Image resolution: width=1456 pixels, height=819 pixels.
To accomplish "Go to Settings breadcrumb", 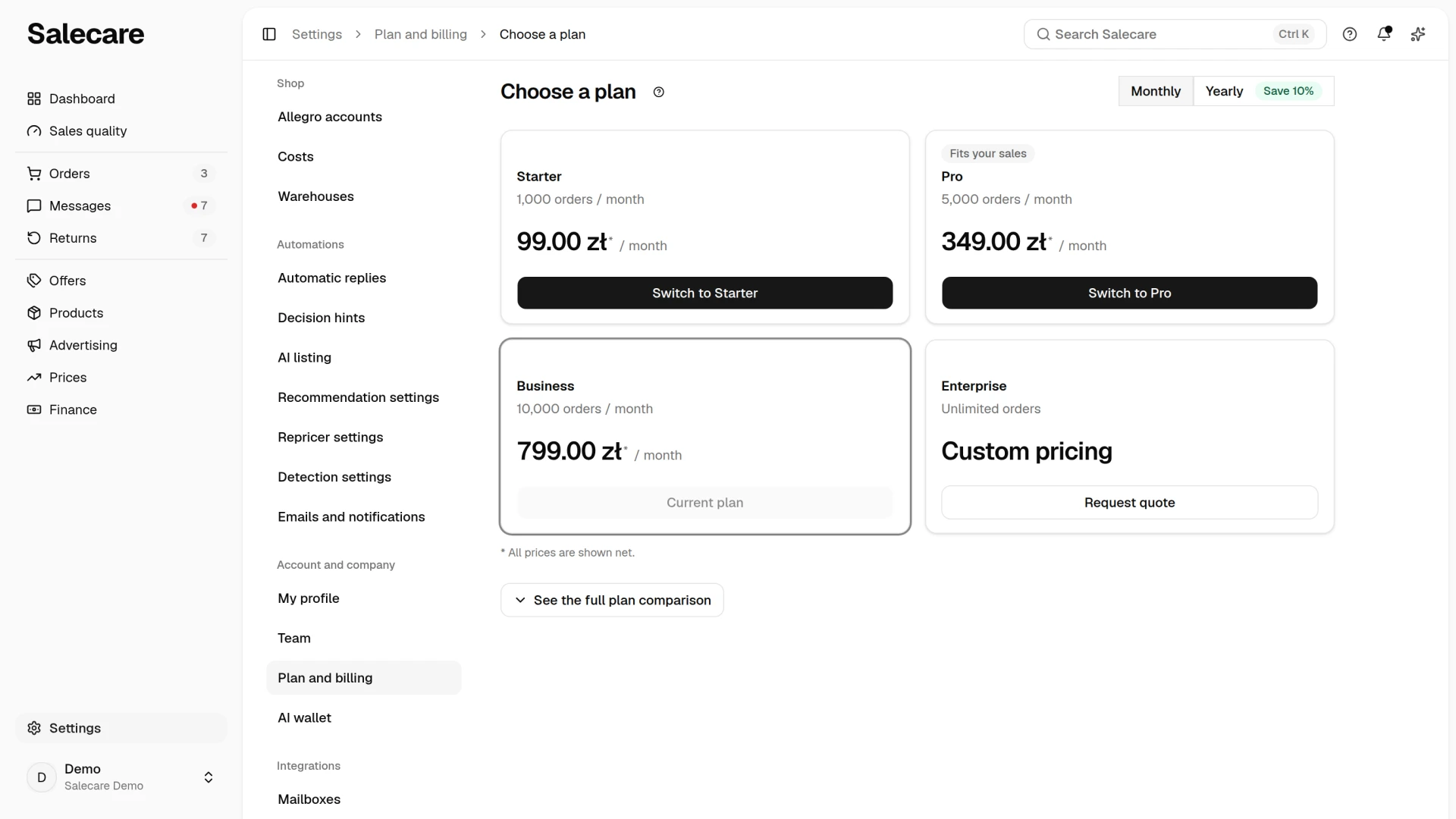I will (317, 34).
